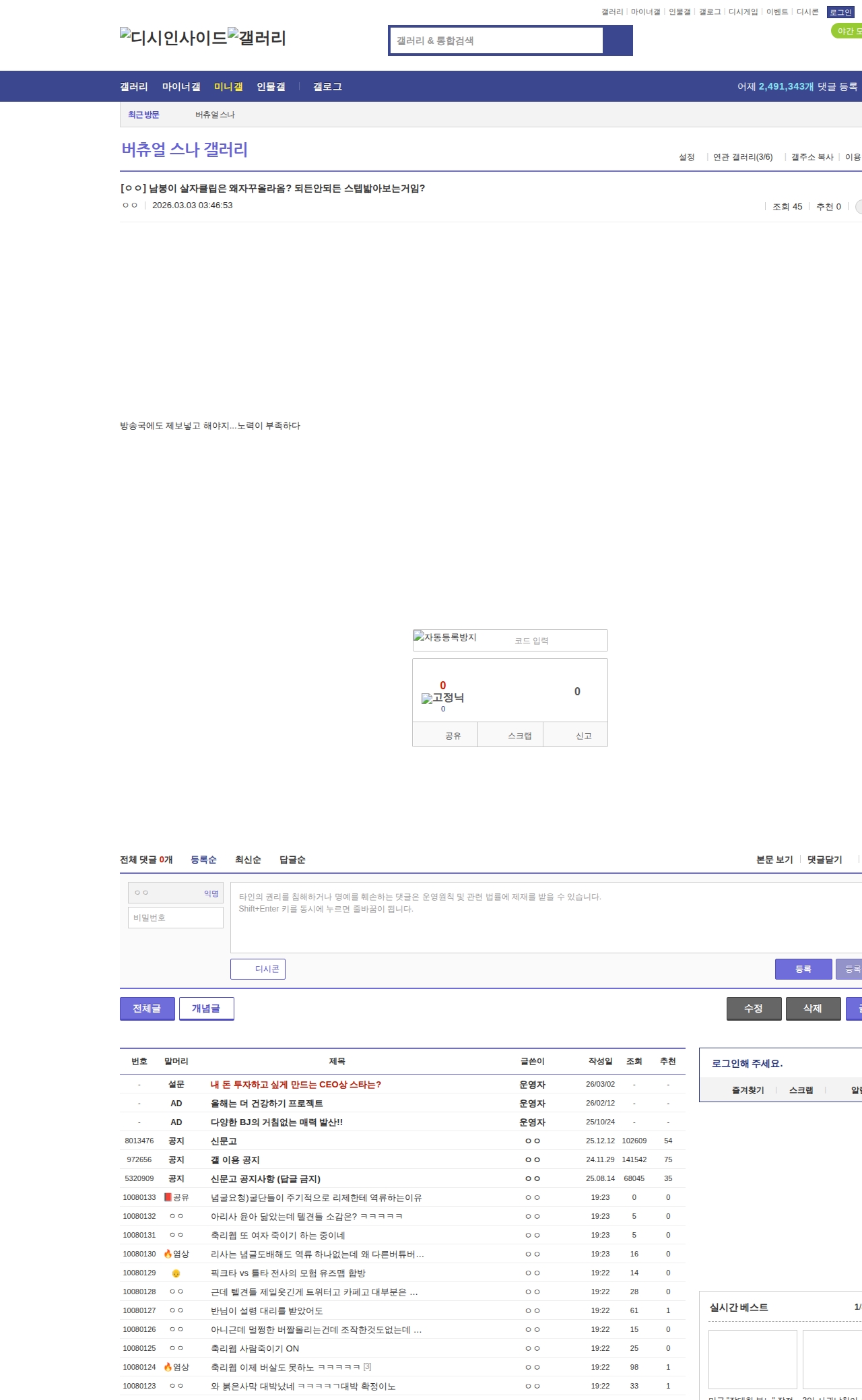Click 신고 to report the post

(576, 735)
